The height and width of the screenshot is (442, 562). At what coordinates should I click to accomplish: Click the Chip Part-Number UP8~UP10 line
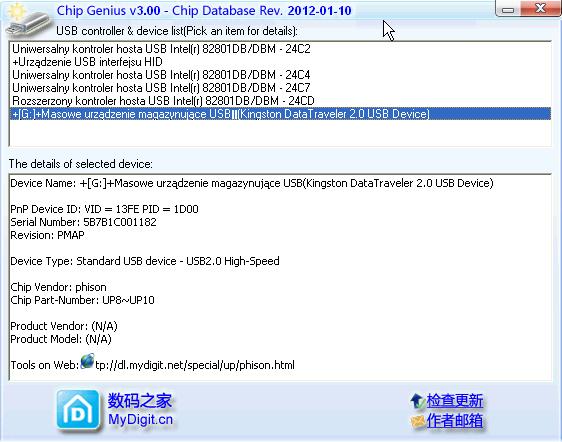(82, 300)
